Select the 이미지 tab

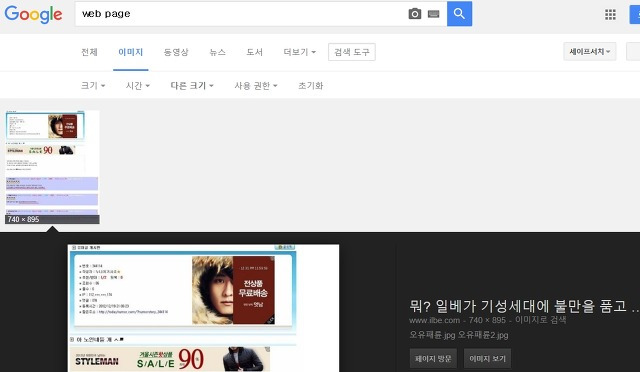point(131,52)
